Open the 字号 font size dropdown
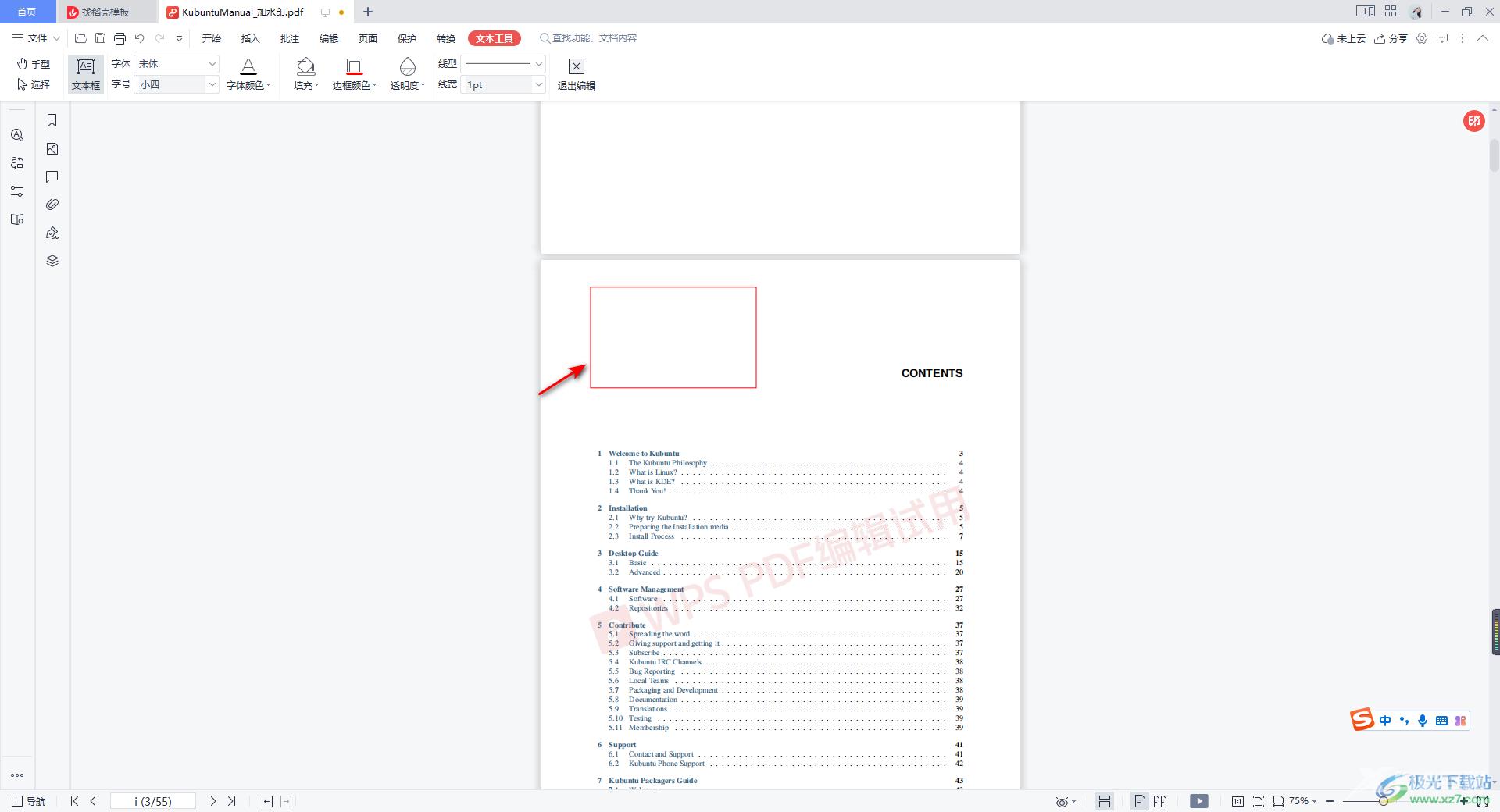 pos(177,84)
